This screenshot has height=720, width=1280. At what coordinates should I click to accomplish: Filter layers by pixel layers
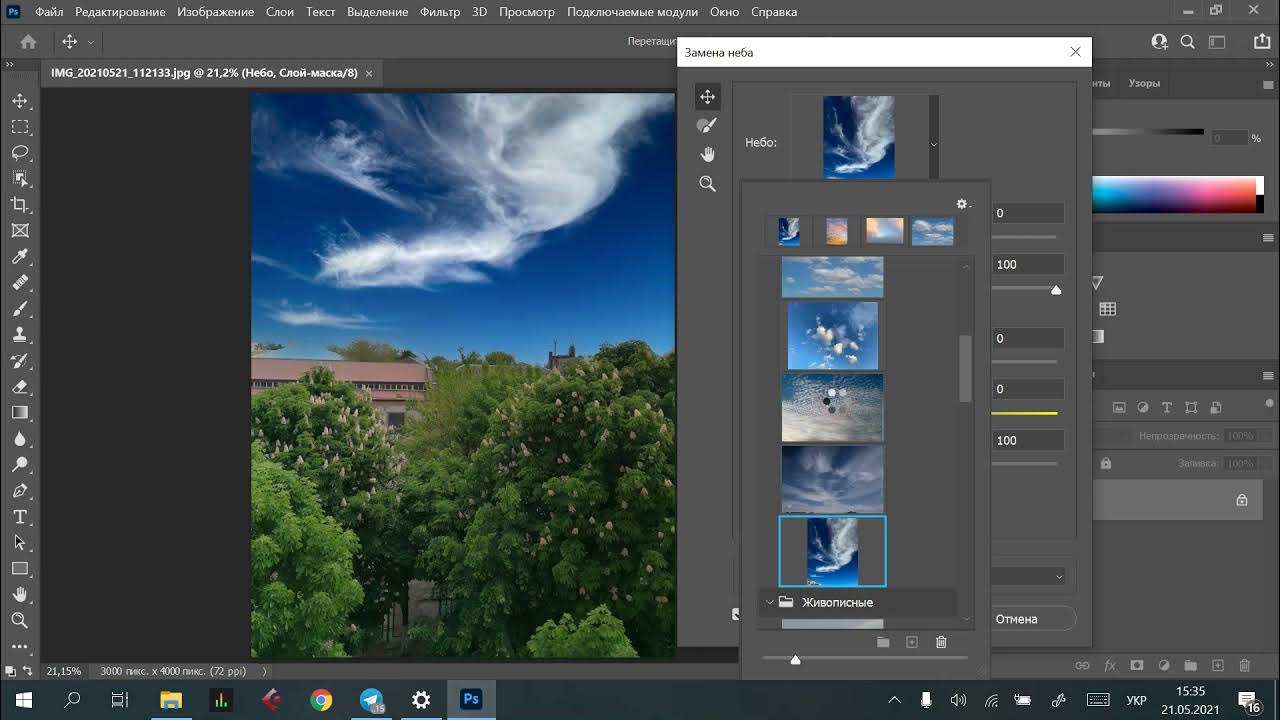coord(1119,408)
